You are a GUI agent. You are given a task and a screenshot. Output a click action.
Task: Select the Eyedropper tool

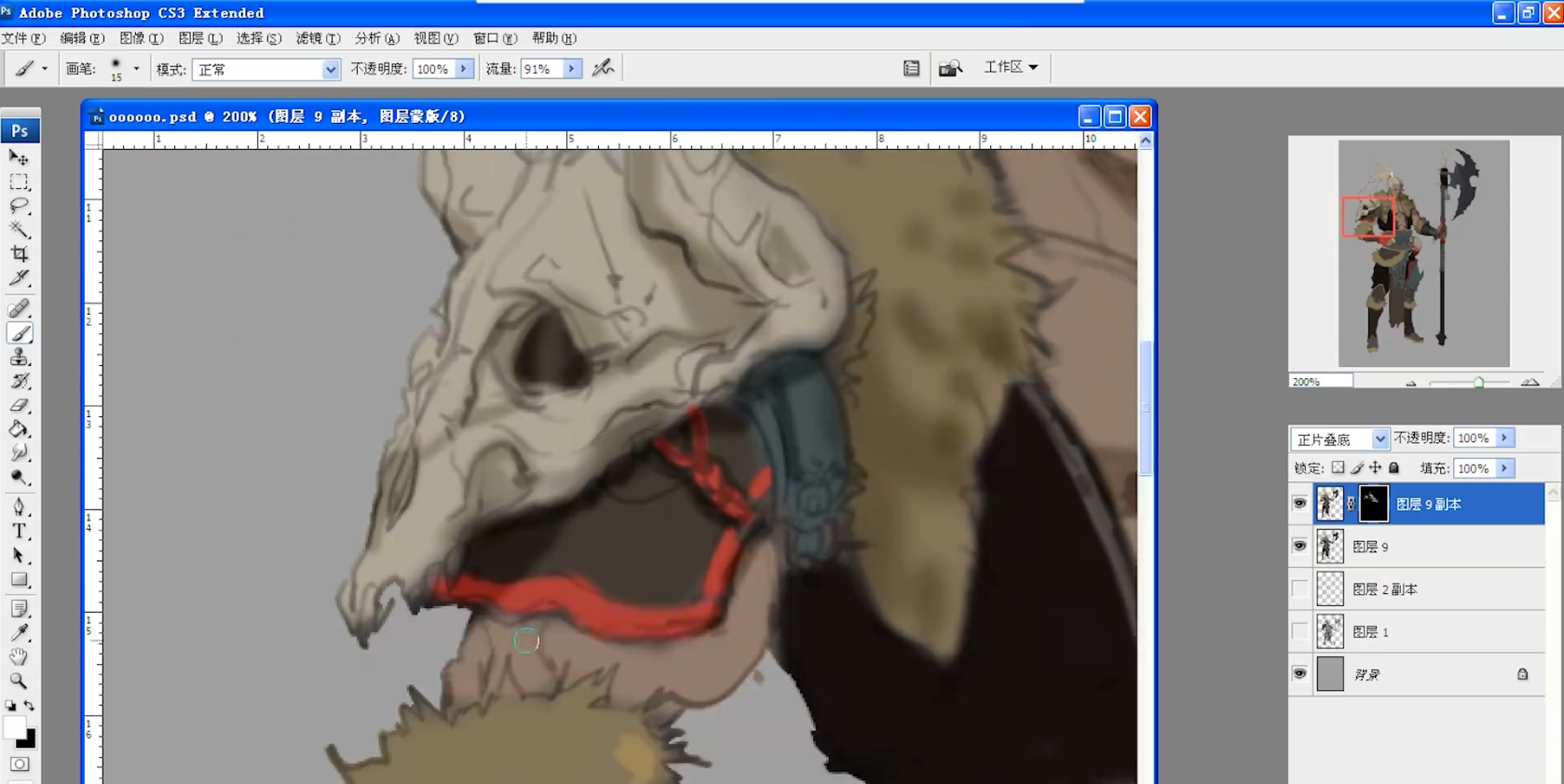[x=19, y=633]
